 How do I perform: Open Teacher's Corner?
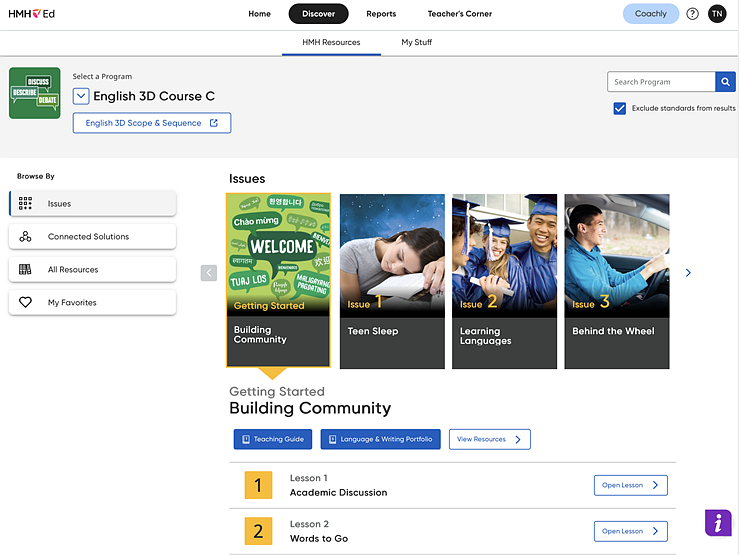click(460, 14)
